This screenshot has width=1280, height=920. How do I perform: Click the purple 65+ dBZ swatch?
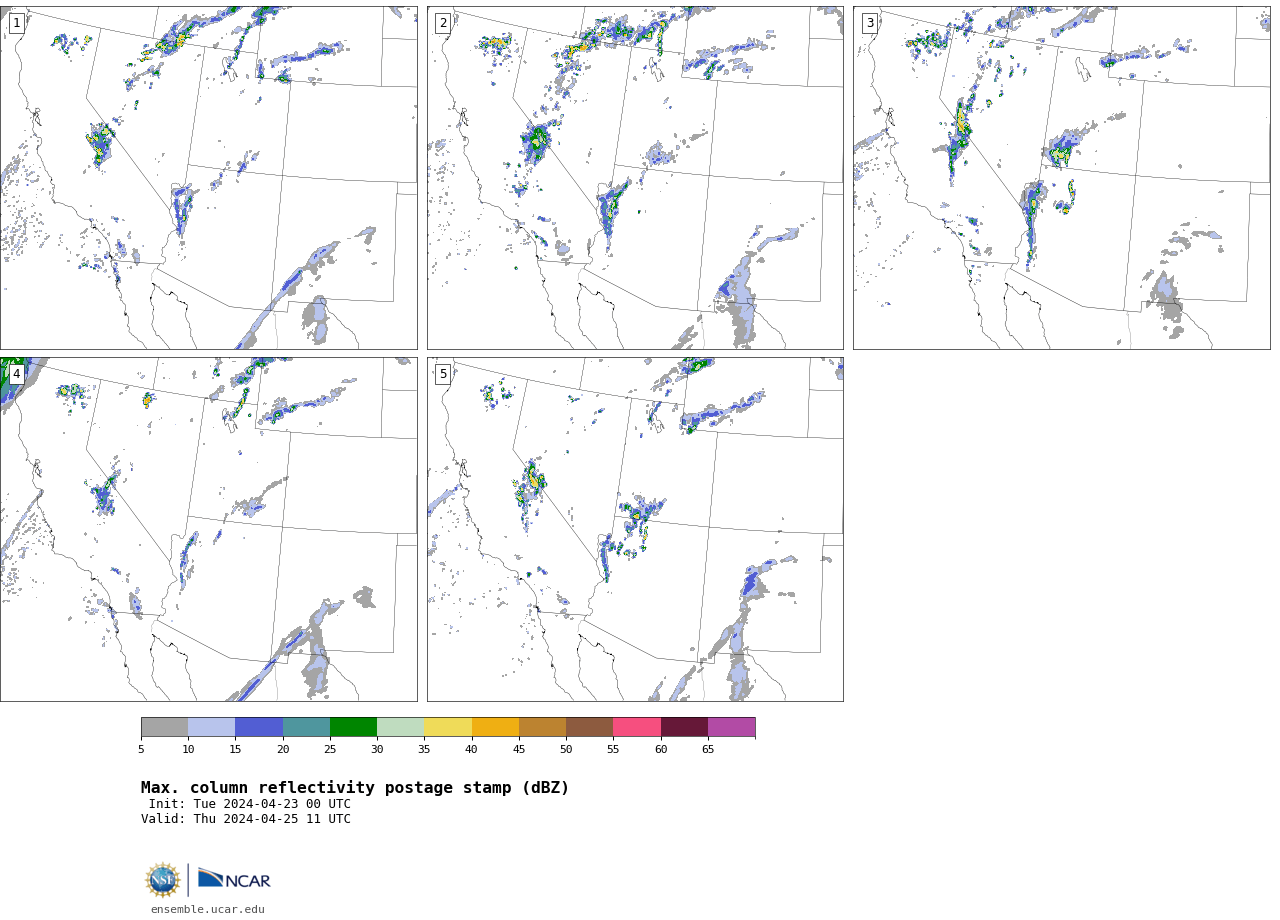732,727
